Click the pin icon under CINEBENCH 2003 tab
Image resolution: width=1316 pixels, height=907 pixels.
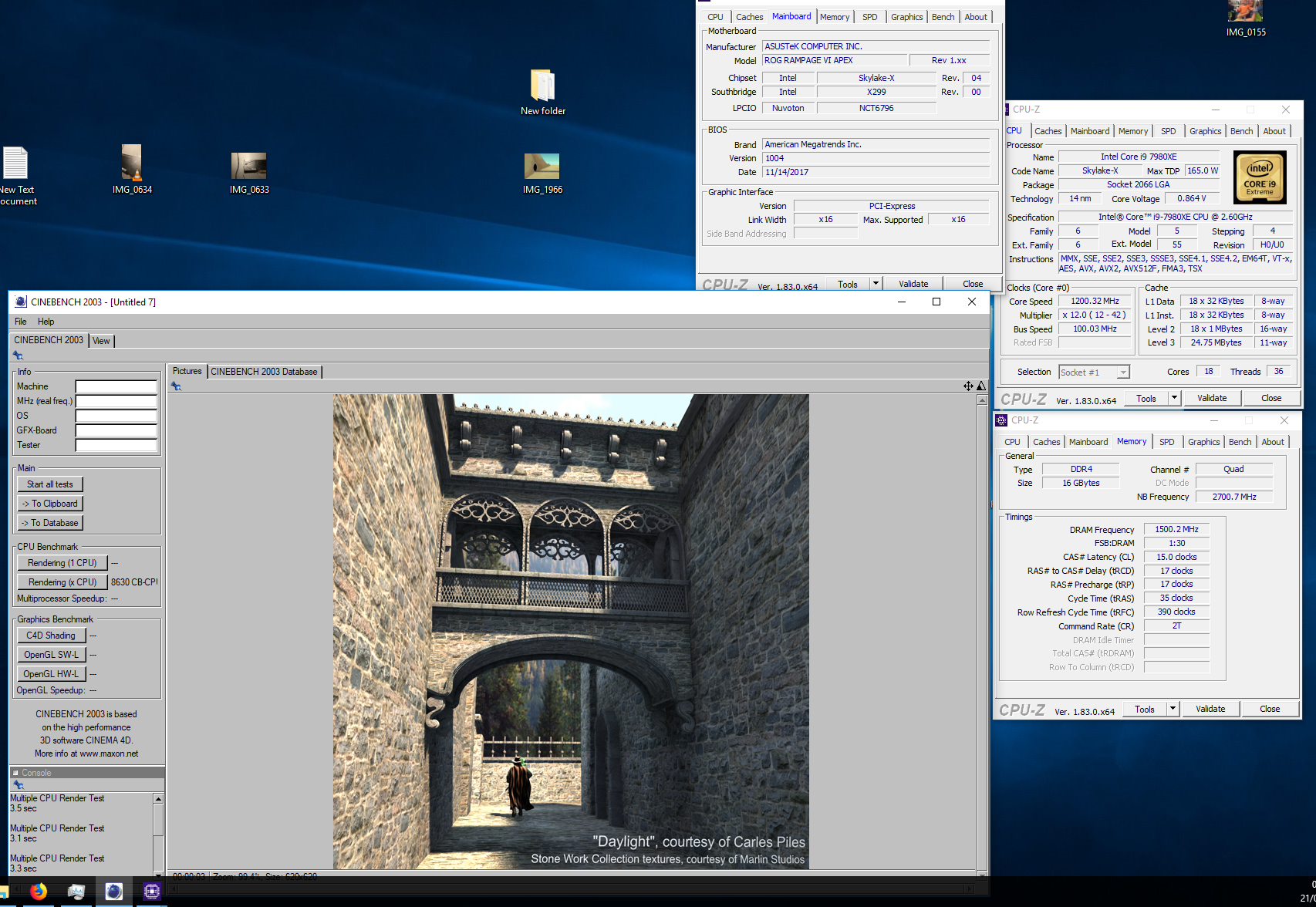tap(18, 356)
